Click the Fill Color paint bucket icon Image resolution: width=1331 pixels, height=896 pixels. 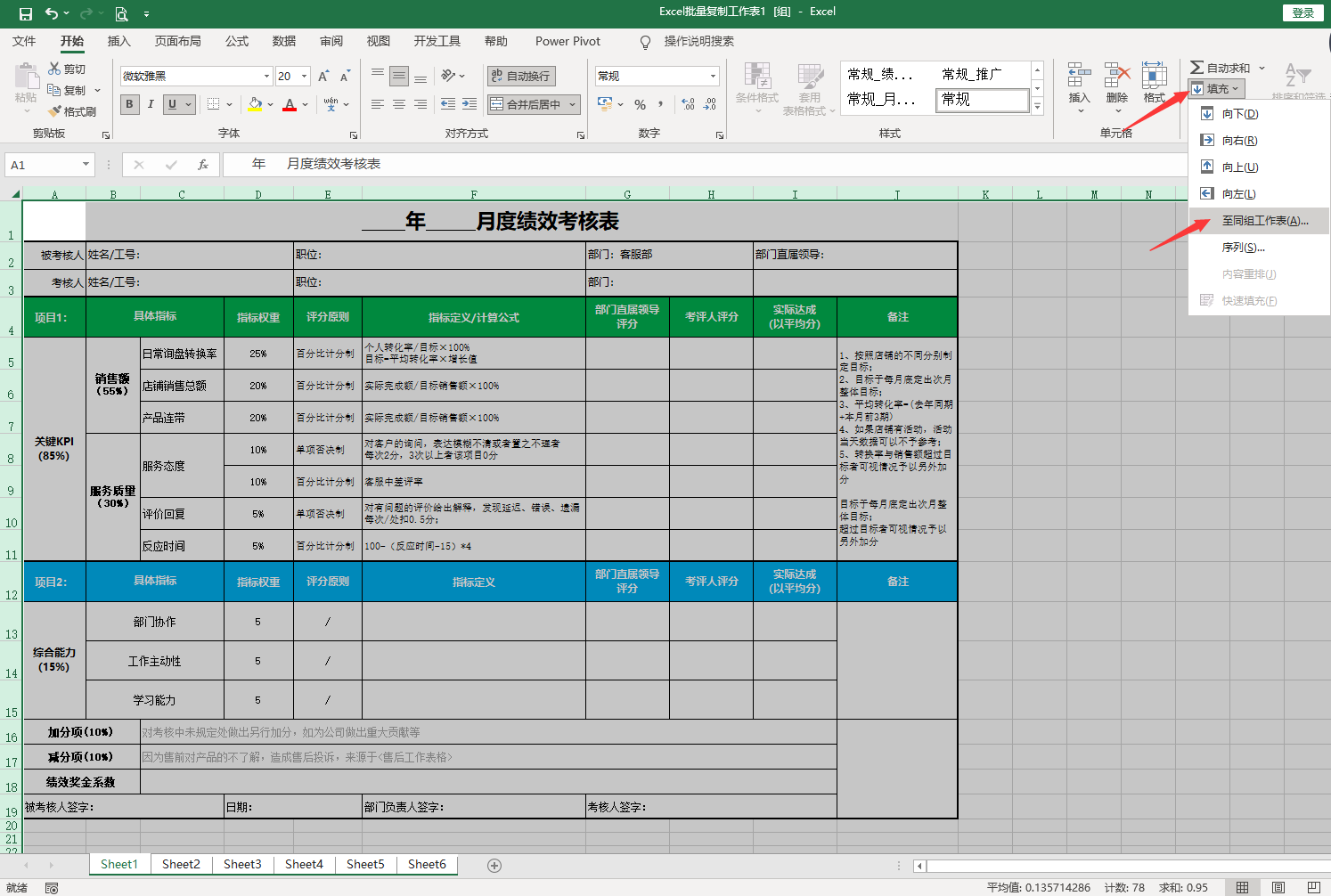256,104
